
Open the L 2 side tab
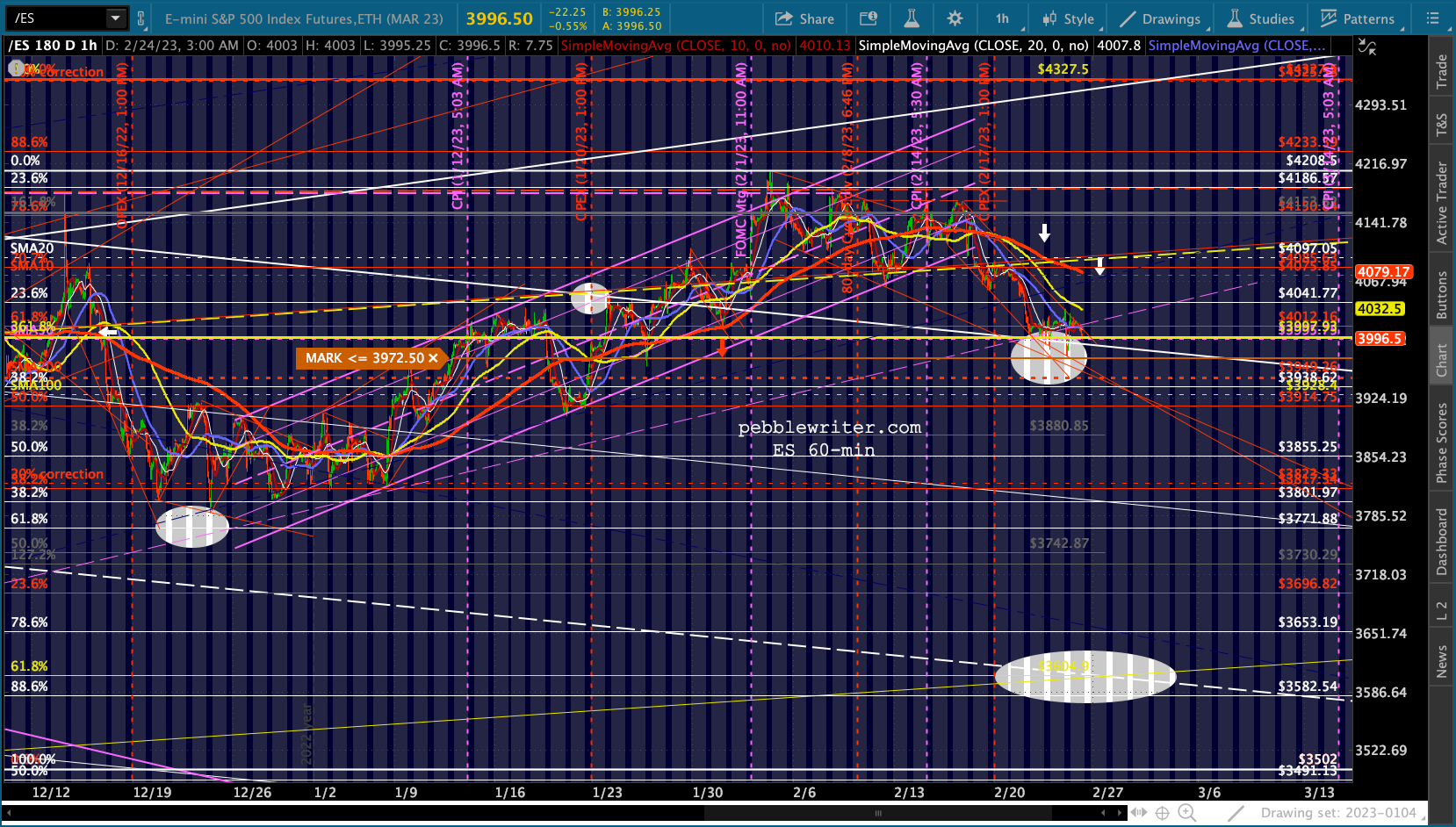(1441, 611)
